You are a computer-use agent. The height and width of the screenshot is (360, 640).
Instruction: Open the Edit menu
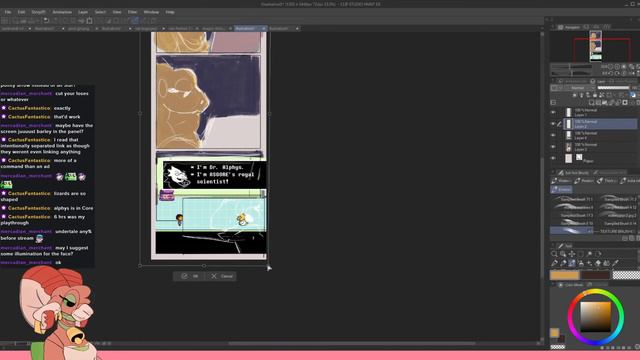tap(21, 12)
